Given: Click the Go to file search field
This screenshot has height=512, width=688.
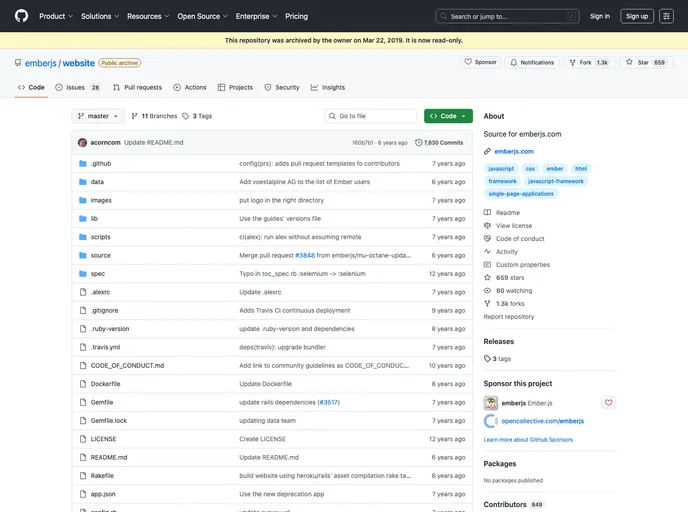Looking at the screenshot, I should pyautogui.click(x=371, y=116).
